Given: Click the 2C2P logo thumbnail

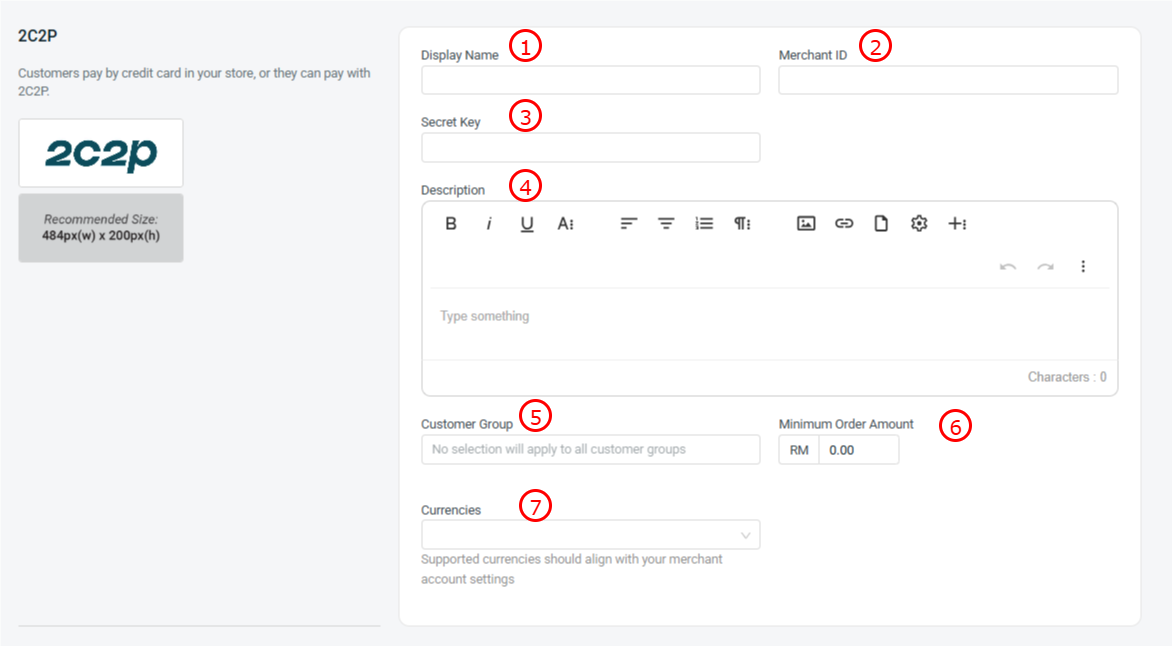Looking at the screenshot, I should click(101, 153).
